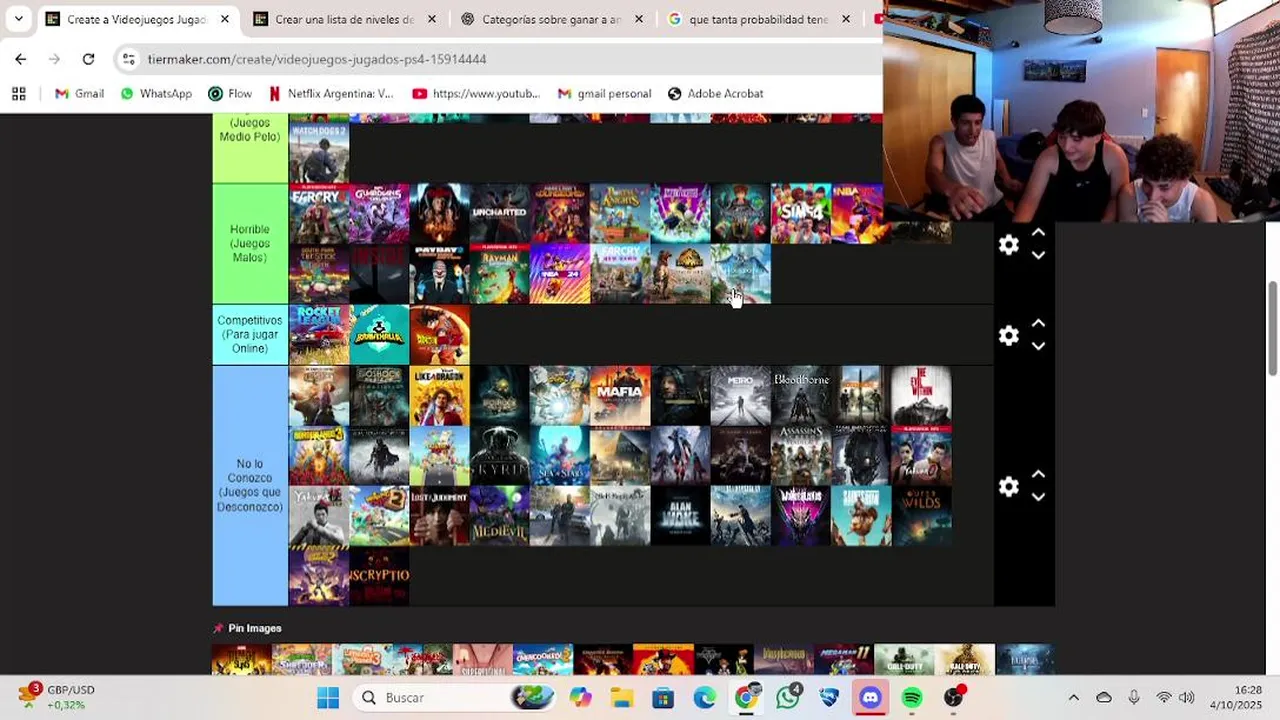Switch to Create a Videojuegos Jugados tab
Viewport: 1280px width, 720px height.
(x=136, y=19)
